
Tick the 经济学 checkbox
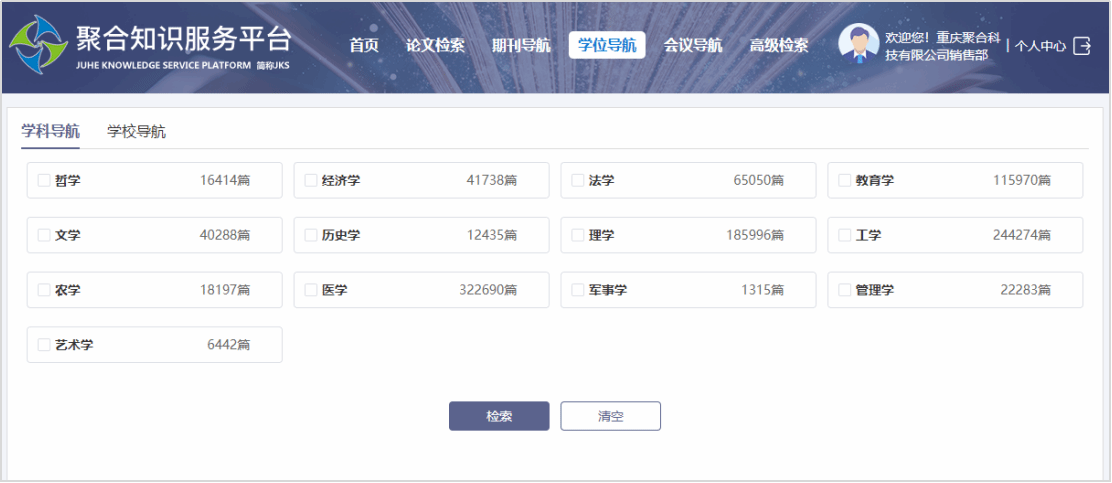[311, 181]
